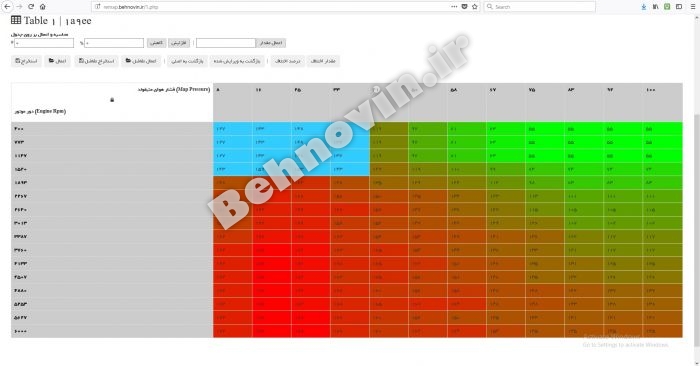Select the 3760 RPM row header

click(x=112, y=250)
